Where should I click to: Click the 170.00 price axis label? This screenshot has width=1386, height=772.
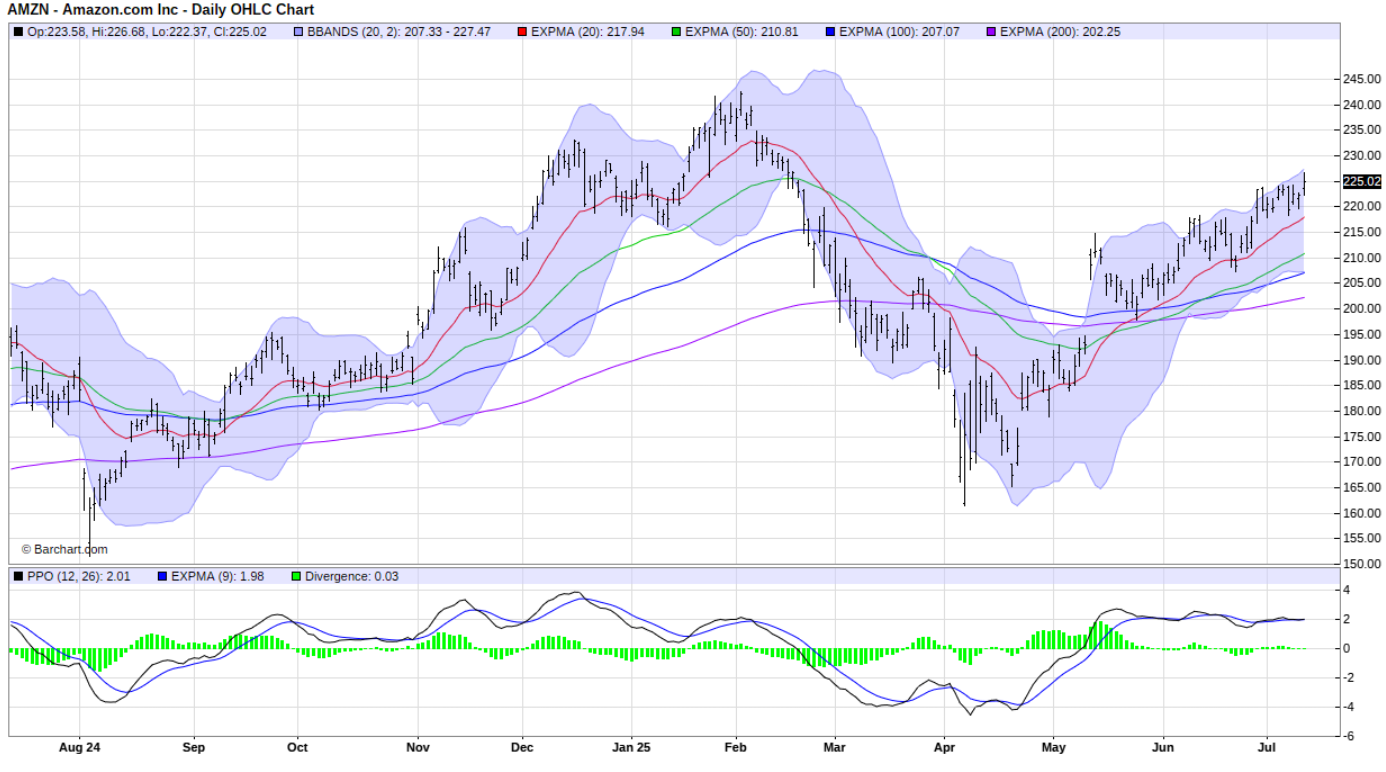tap(1363, 462)
